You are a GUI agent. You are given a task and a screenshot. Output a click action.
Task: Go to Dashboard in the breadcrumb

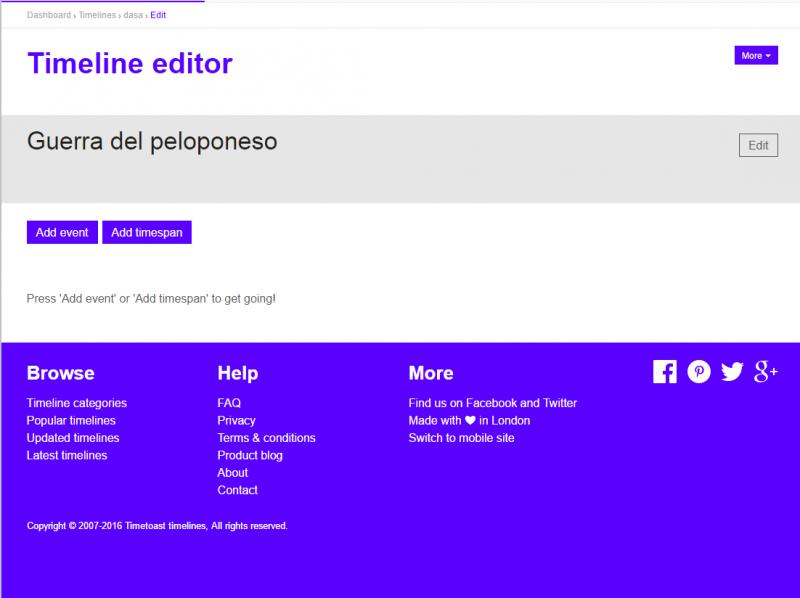click(x=49, y=15)
